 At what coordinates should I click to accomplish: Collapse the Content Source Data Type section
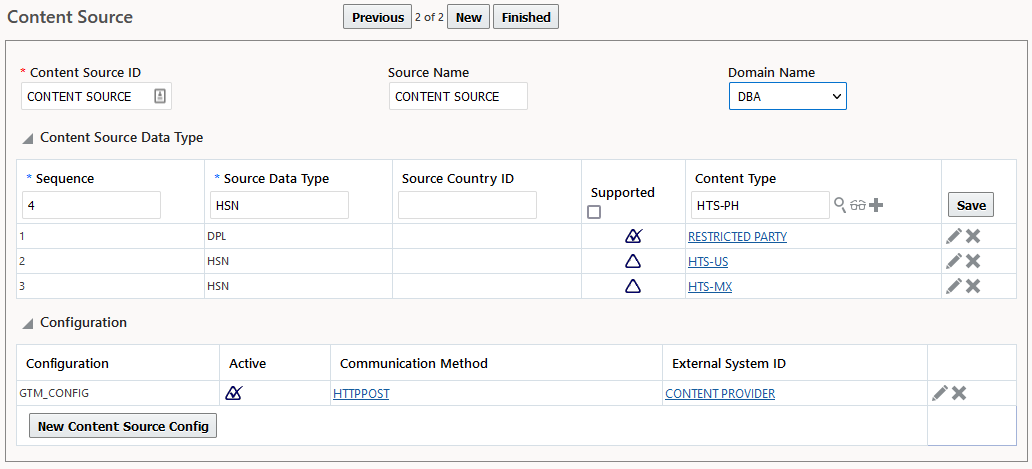click(29, 138)
